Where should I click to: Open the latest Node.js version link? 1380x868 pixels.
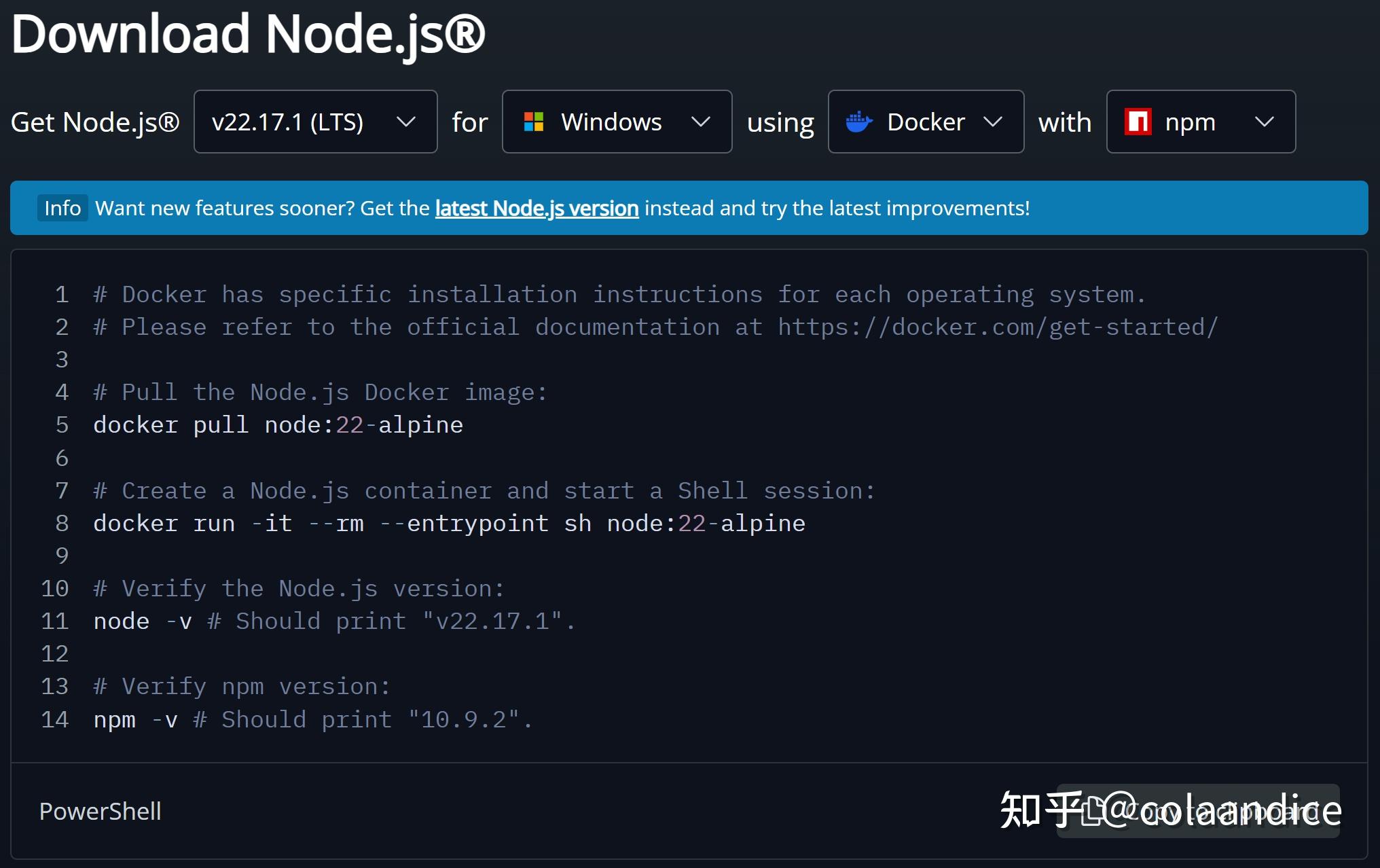[x=536, y=209]
